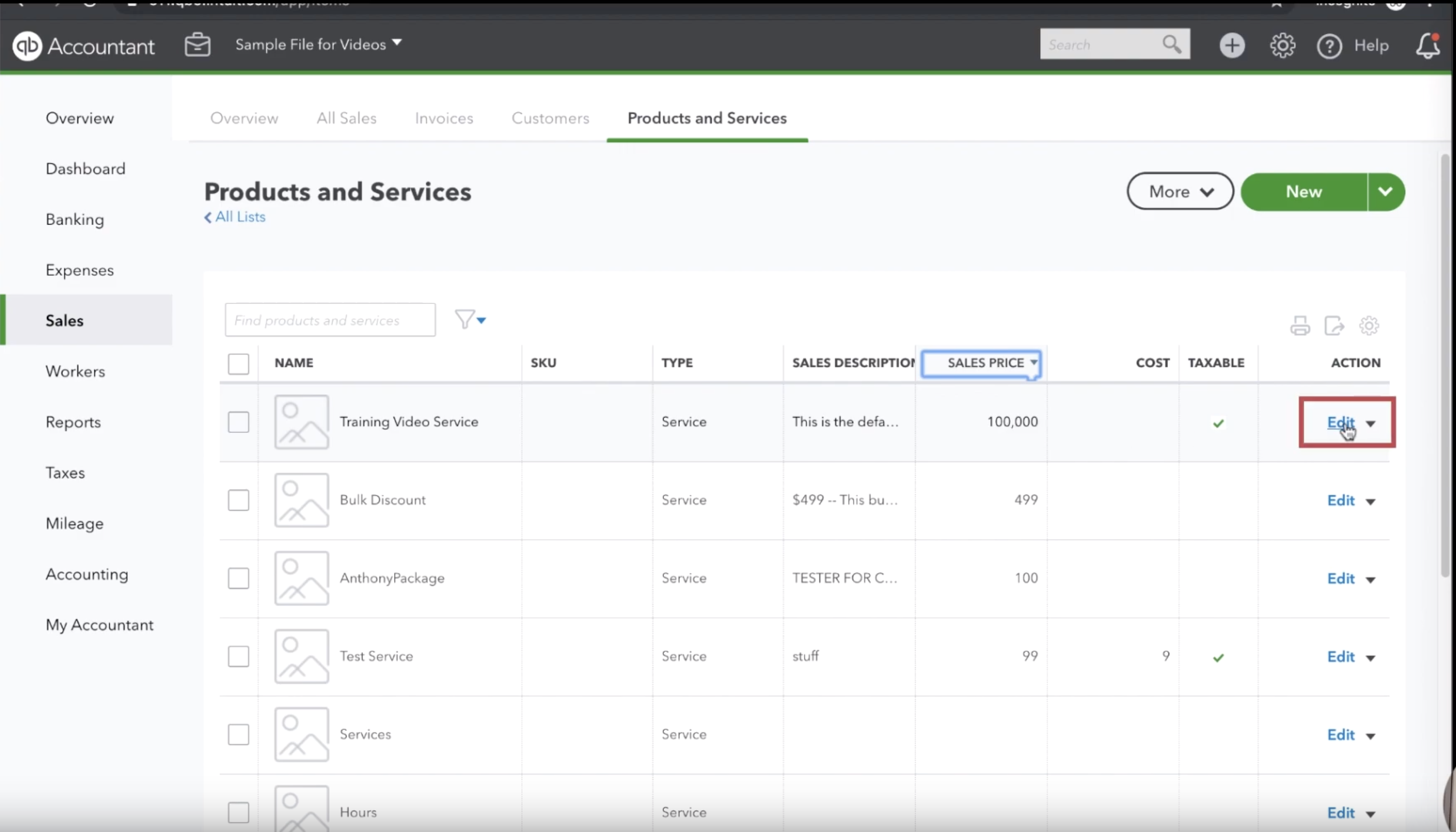The height and width of the screenshot is (832, 1456).
Task: Click Test Service image placeholder
Action: (302, 657)
